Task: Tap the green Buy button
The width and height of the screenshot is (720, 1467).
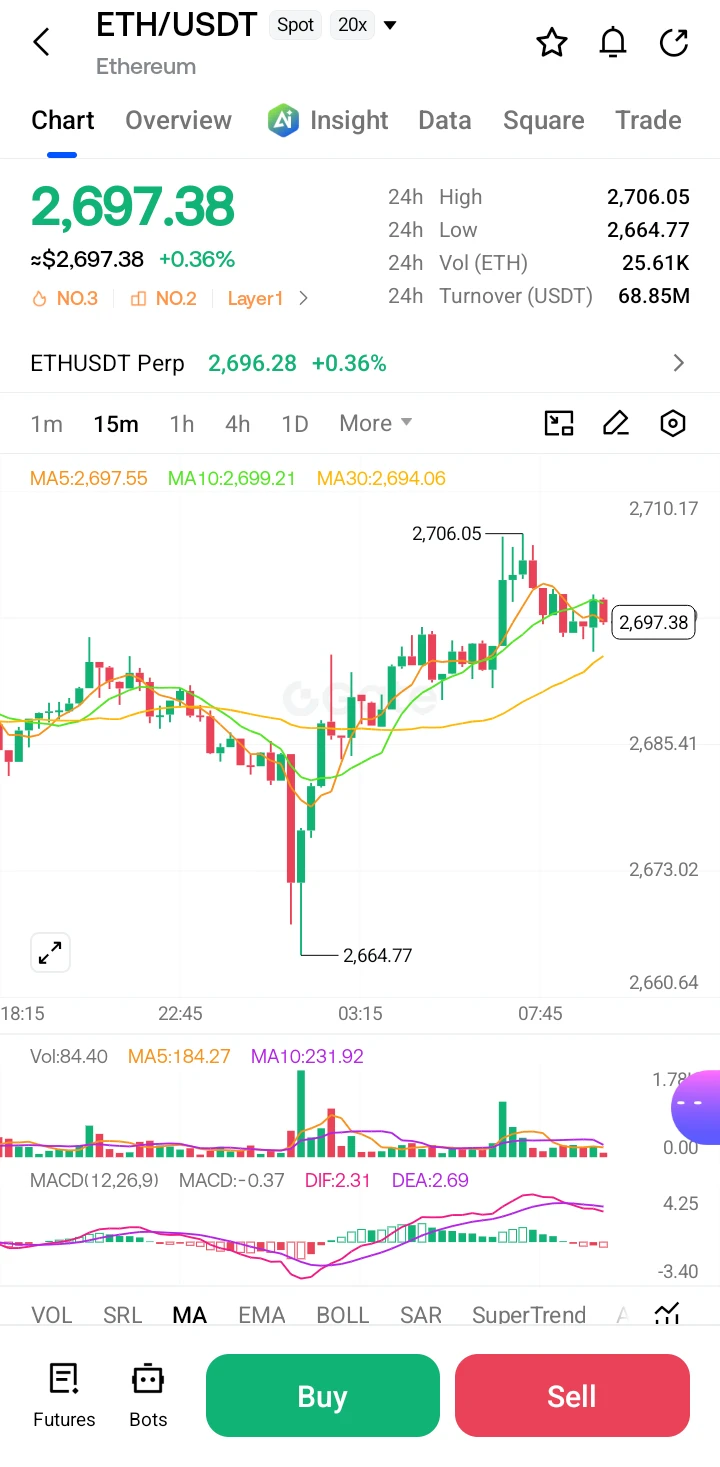Action: pos(322,1395)
